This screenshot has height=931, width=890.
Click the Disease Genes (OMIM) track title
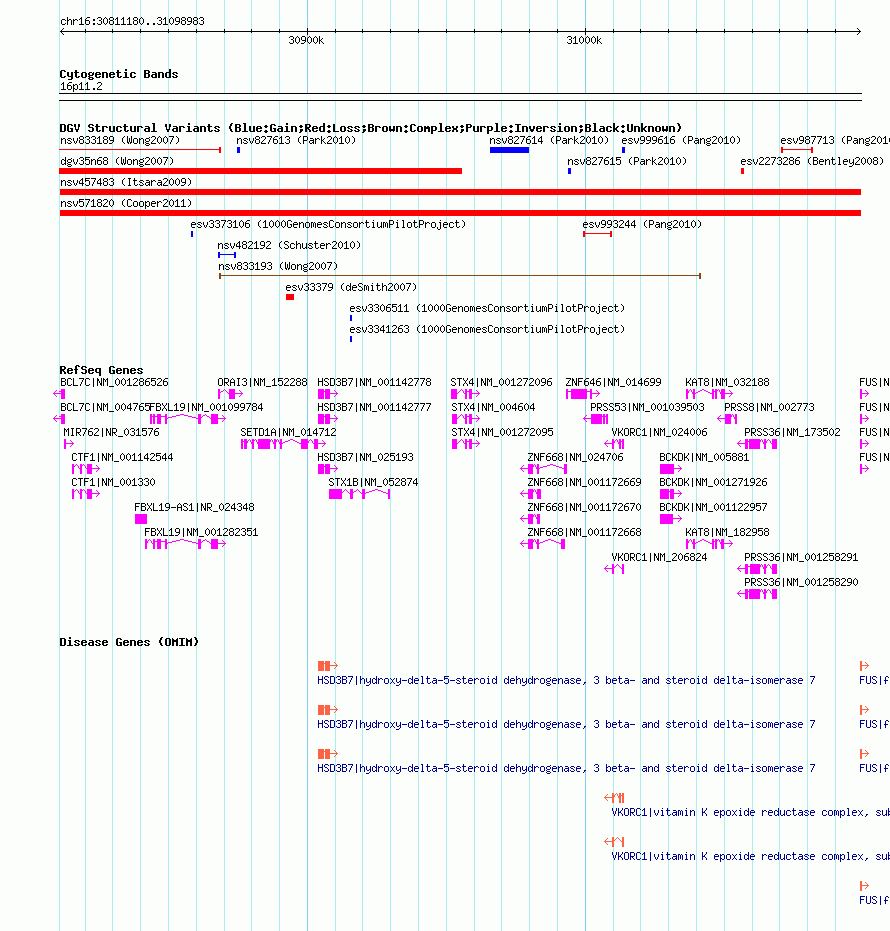tap(129, 642)
